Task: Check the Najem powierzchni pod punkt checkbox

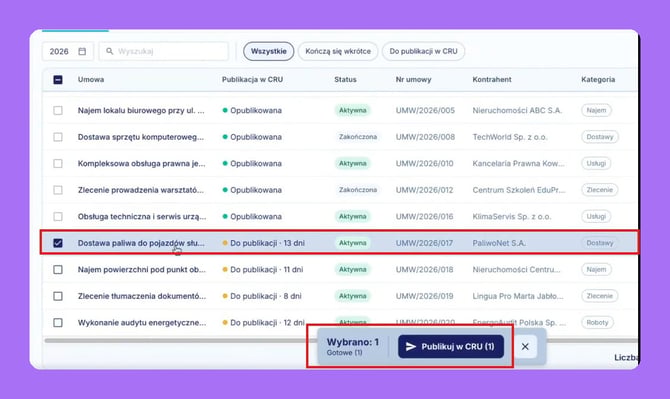Action: coord(58,270)
